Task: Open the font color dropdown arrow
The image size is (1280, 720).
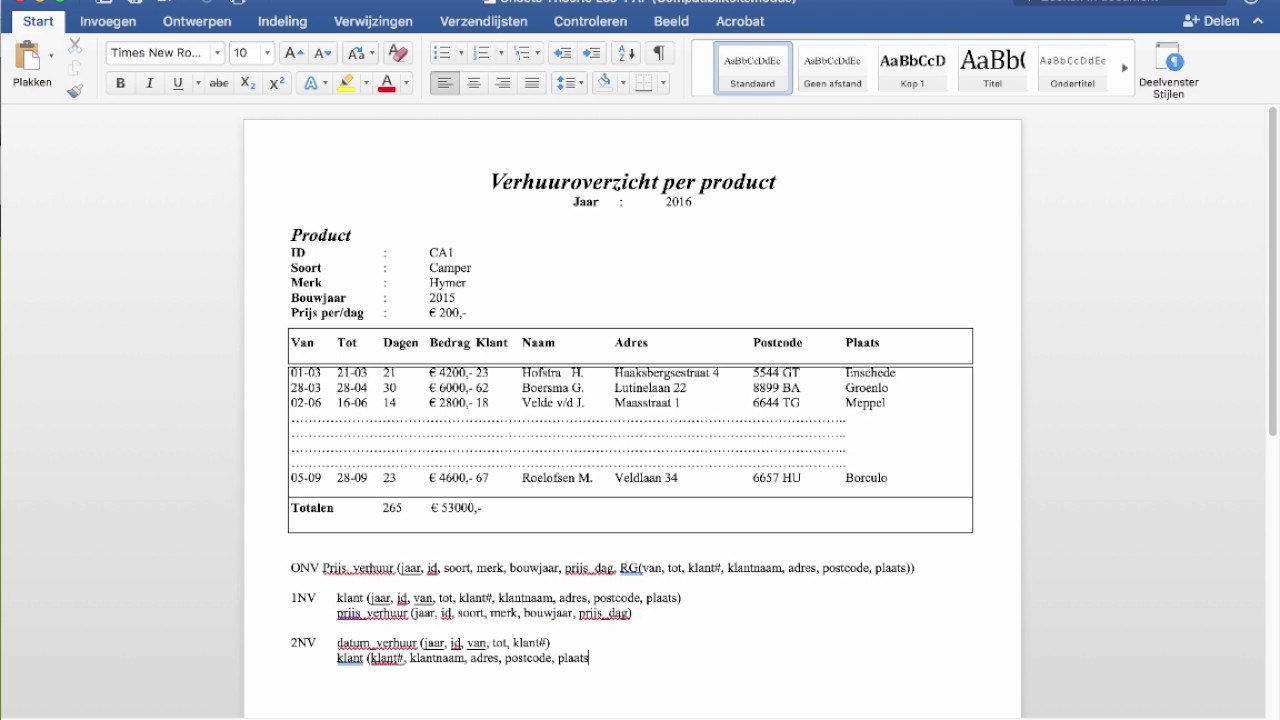Action: (x=406, y=83)
